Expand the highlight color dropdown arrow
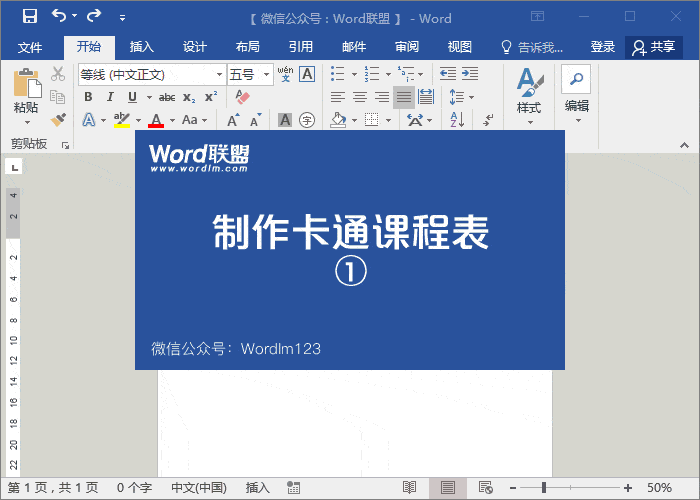The height and width of the screenshot is (500, 700). [x=138, y=120]
